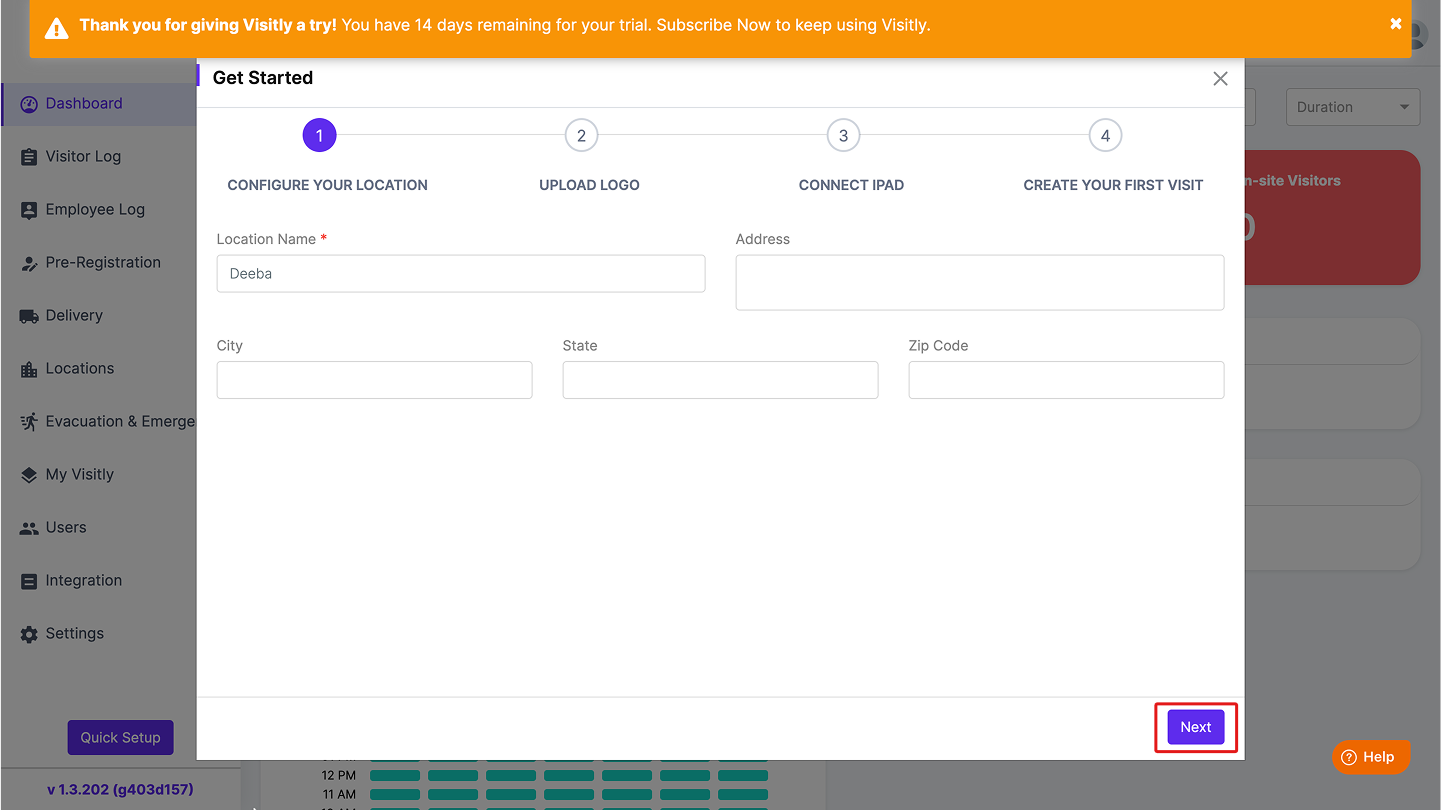Viewport: 1441px width, 811px height.
Task: Click the 12 PM chart row label
Action: [x=339, y=775]
